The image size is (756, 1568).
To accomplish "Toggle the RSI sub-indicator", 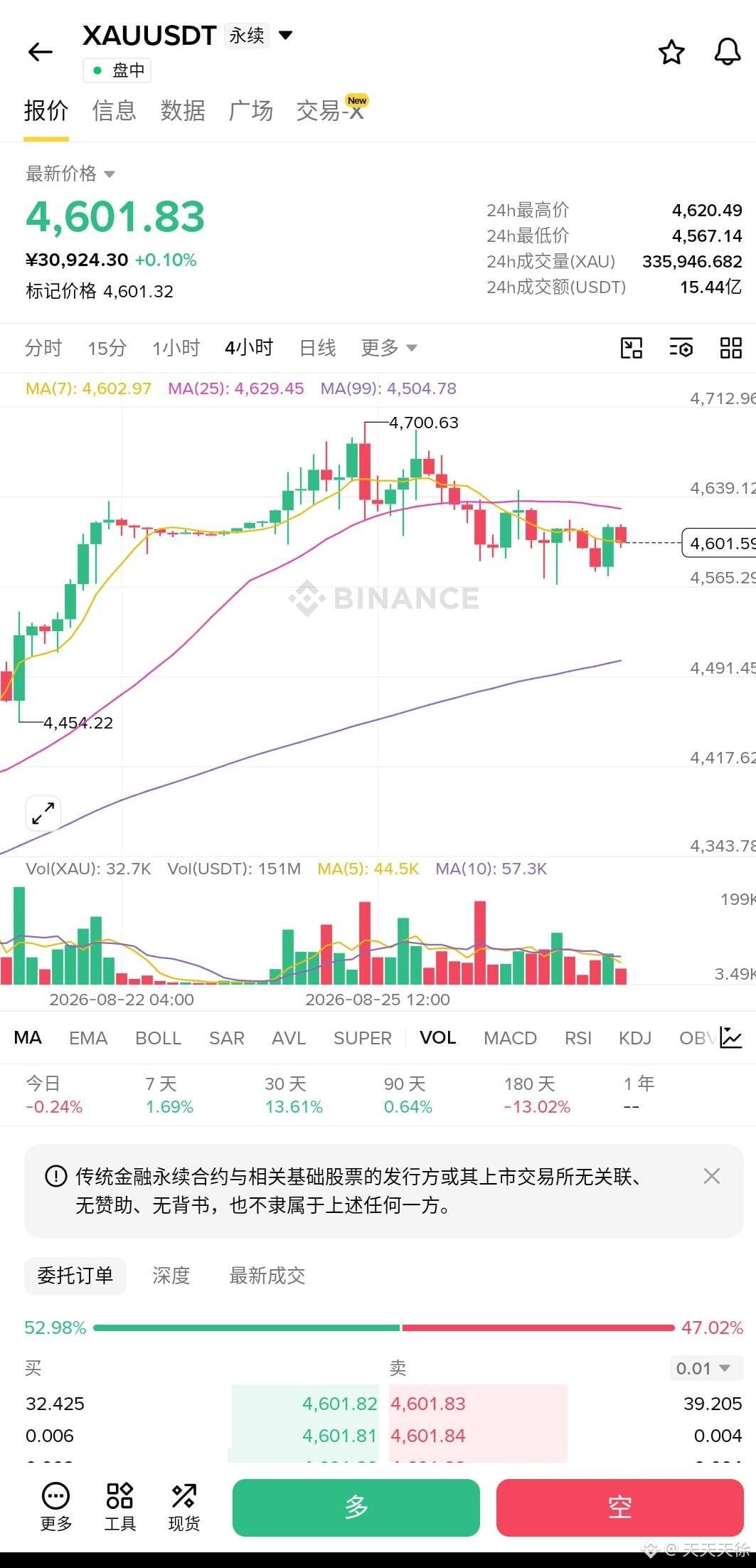I will 577,1038.
